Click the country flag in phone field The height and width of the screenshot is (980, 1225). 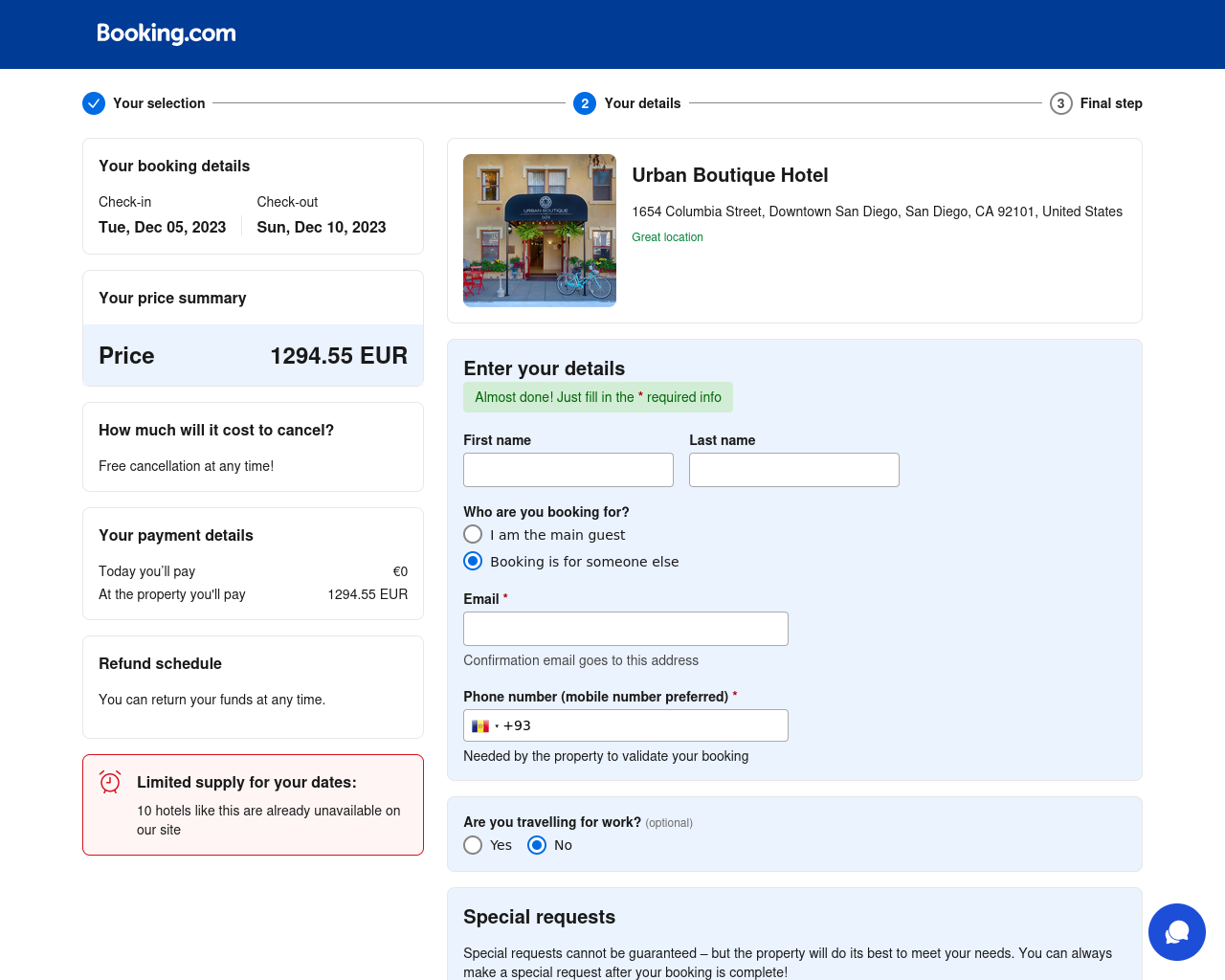[480, 726]
